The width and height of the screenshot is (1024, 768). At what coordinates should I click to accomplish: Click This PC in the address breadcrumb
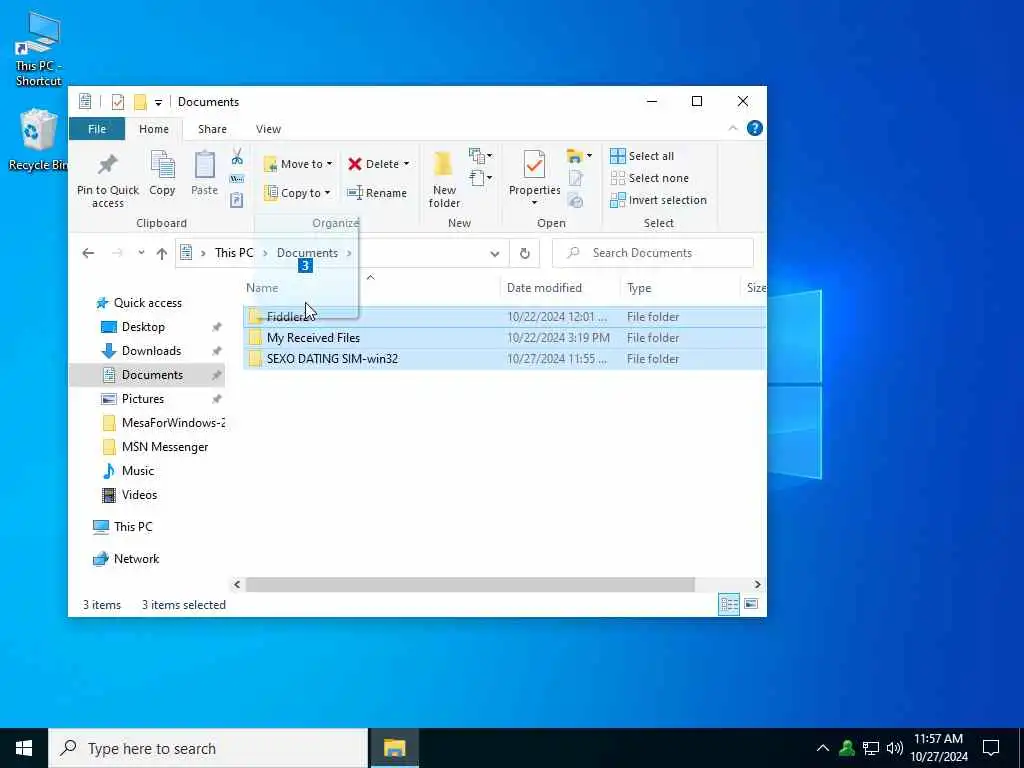[234, 253]
